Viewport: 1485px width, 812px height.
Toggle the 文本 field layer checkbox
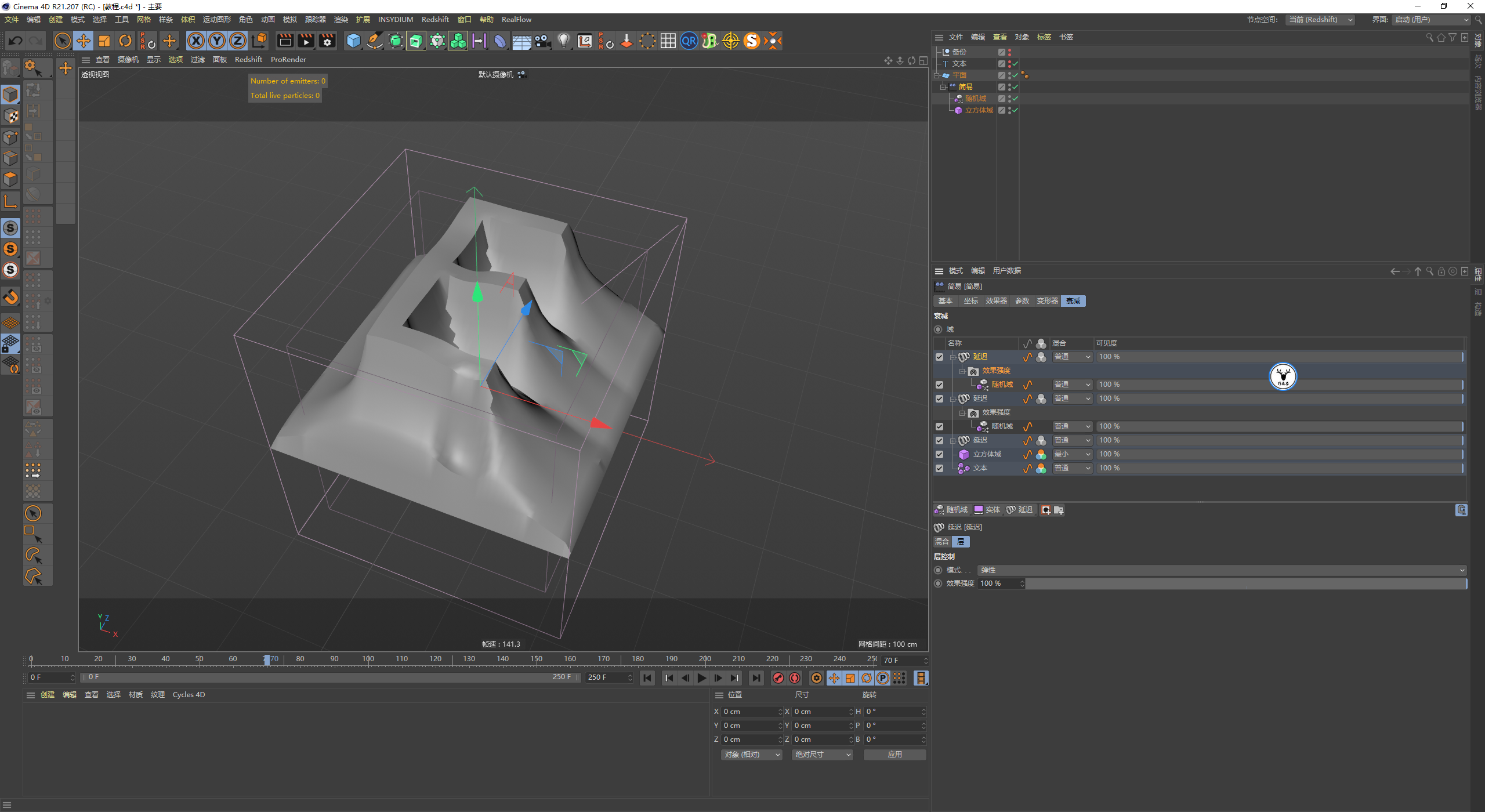tap(939, 469)
